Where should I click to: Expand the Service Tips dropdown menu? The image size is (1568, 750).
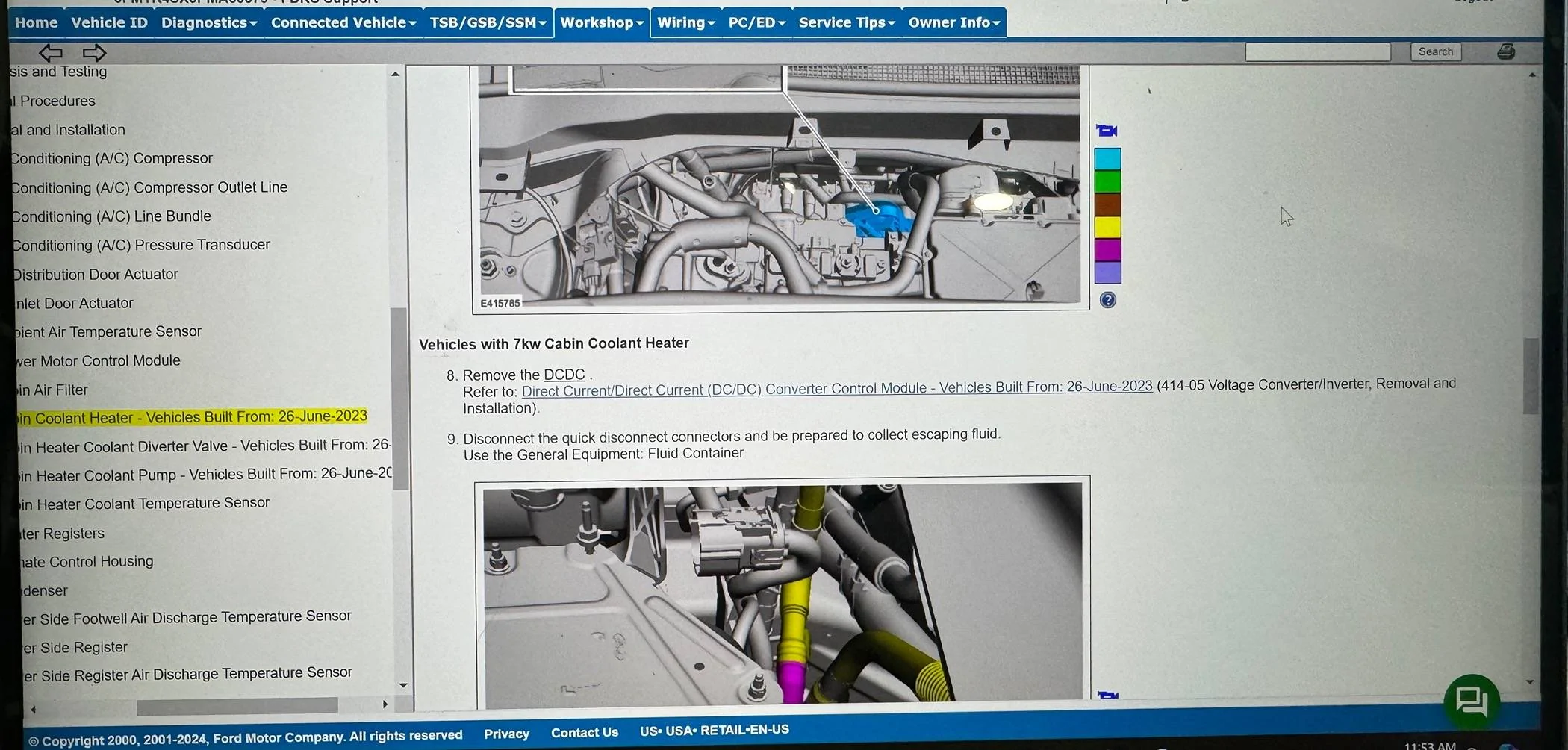tap(847, 22)
